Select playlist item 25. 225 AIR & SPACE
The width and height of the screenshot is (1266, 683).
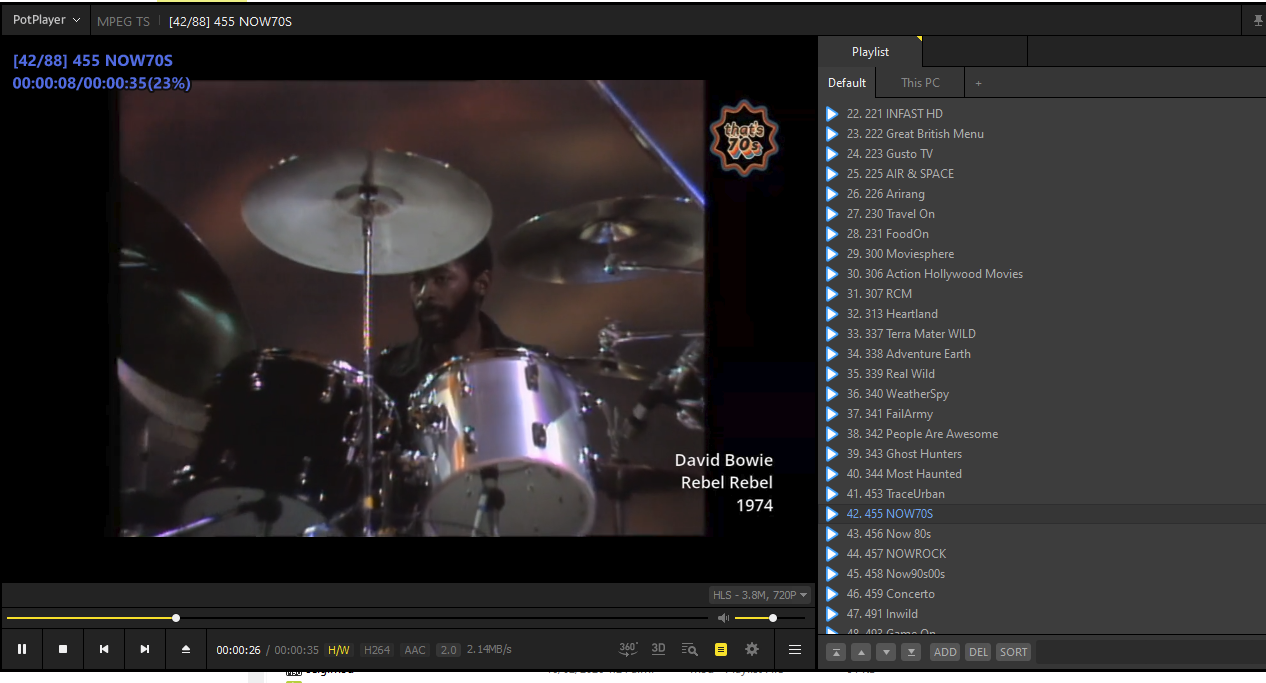point(1043,174)
